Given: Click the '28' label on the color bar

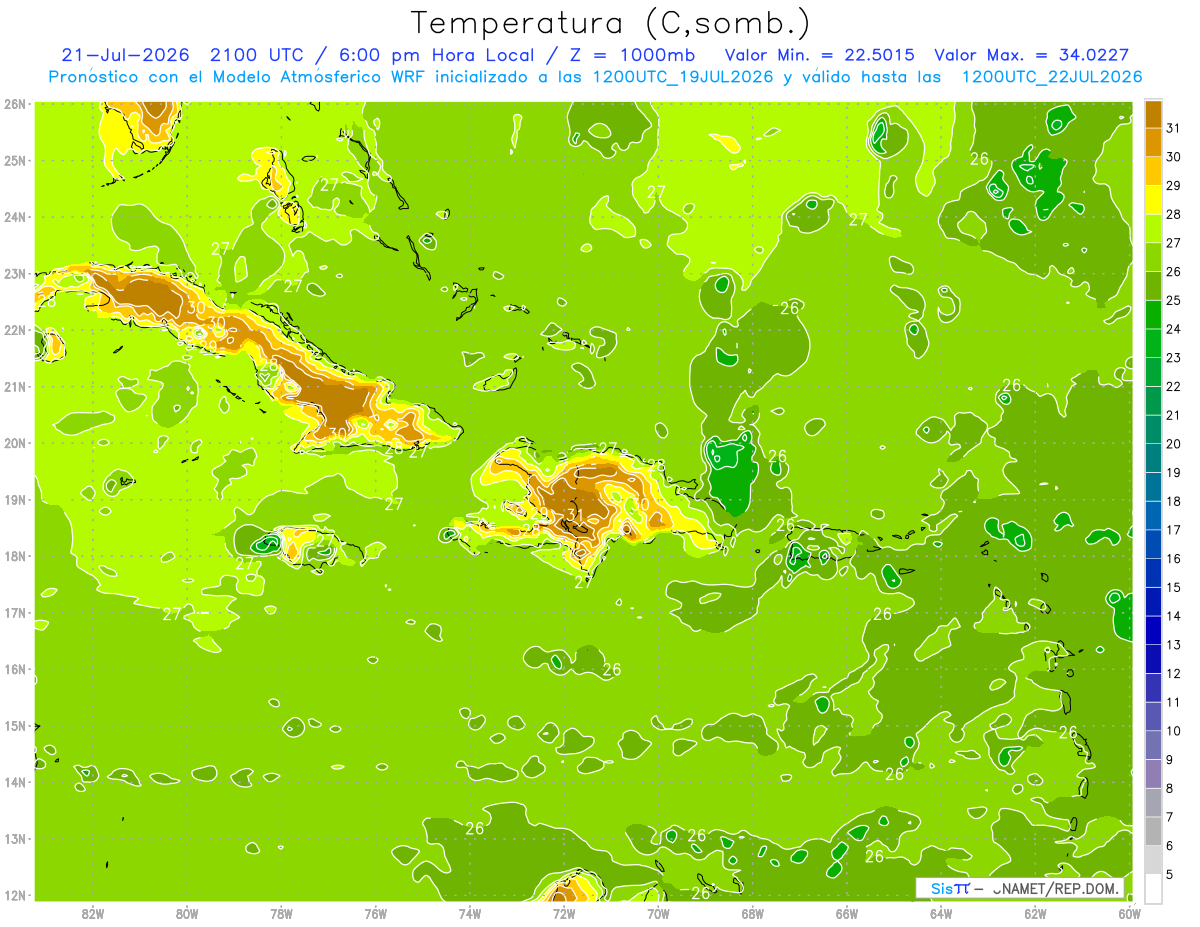Looking at the screenshot, I should click(x=1173, y=214).
